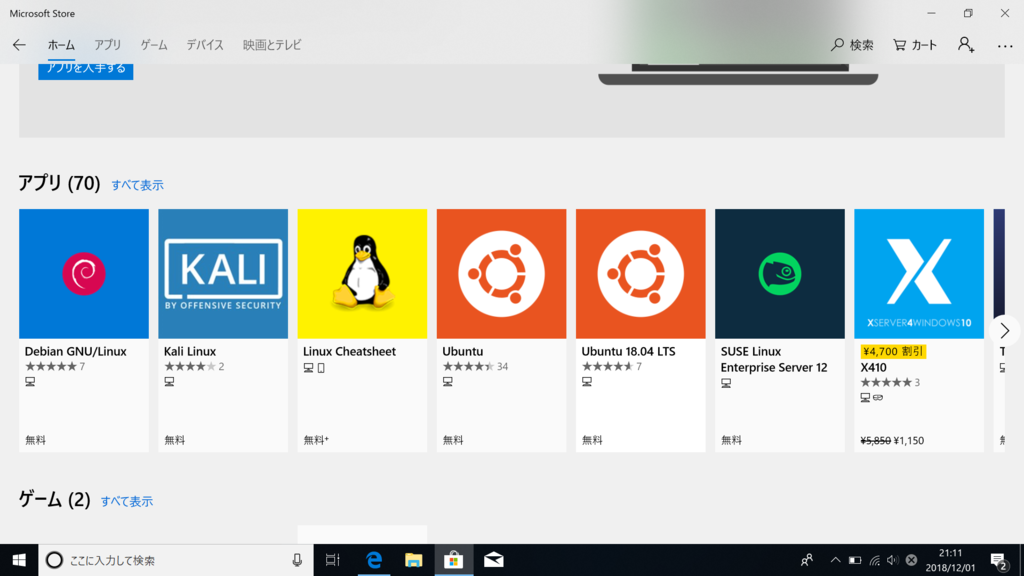Click the Ubuntu 18.04 LTS title text

click(x=628, y=351)
